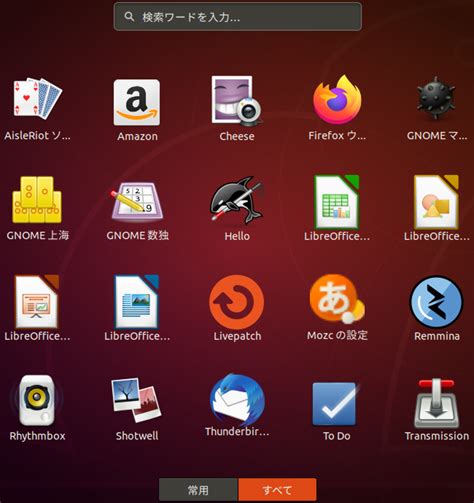Focus the 検索ワードを入力 search field

237,17
